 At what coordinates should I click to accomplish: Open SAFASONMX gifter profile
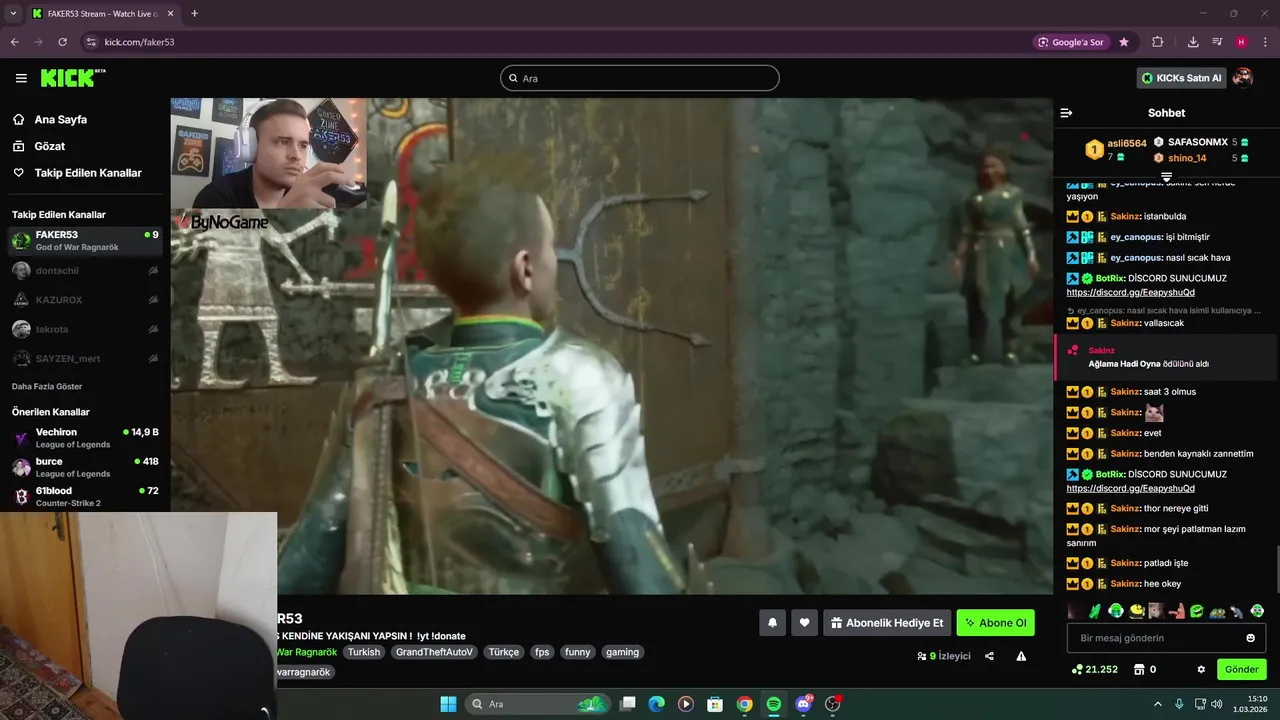click(x=1197, y=142)
